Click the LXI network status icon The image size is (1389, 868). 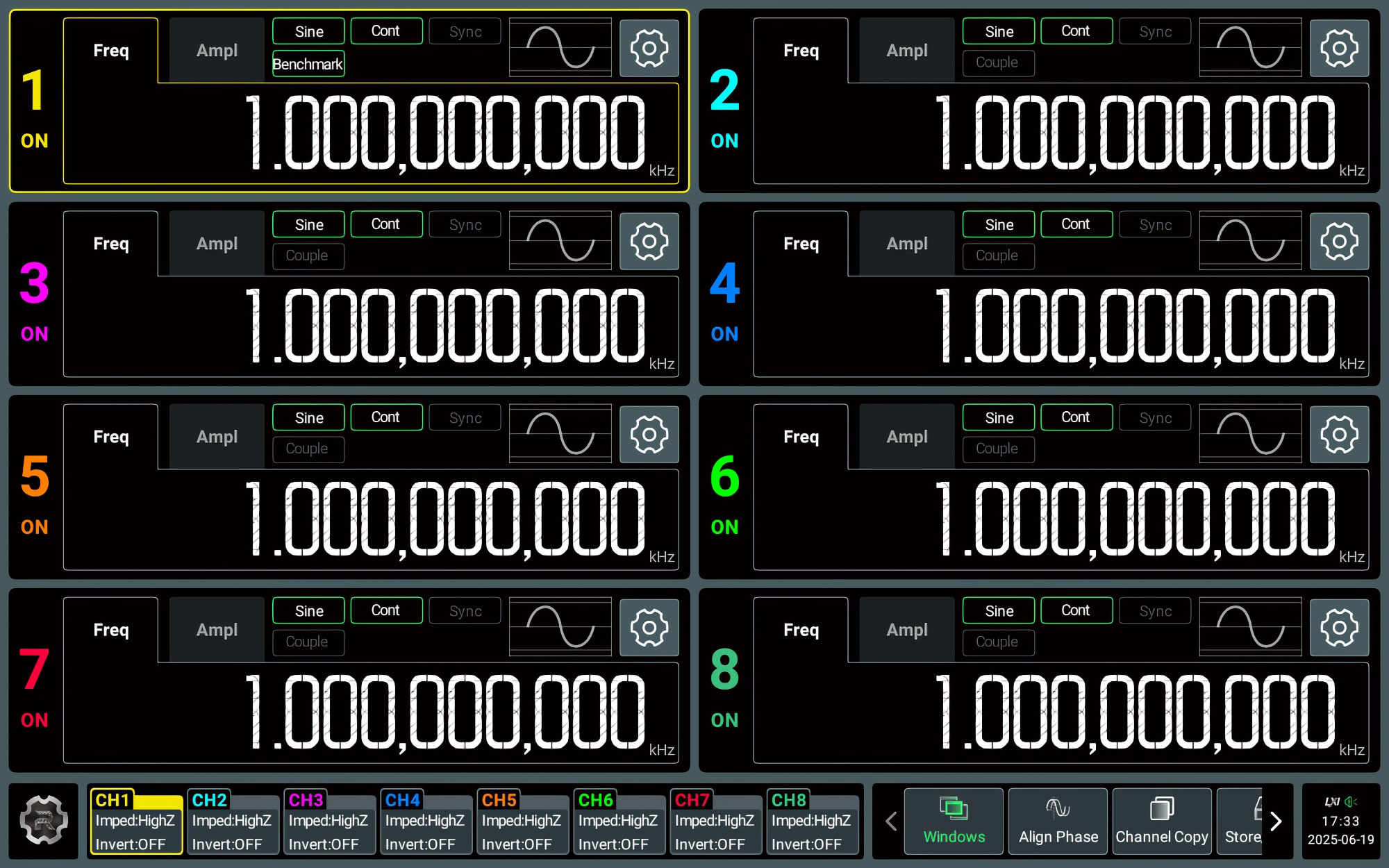1331,802
